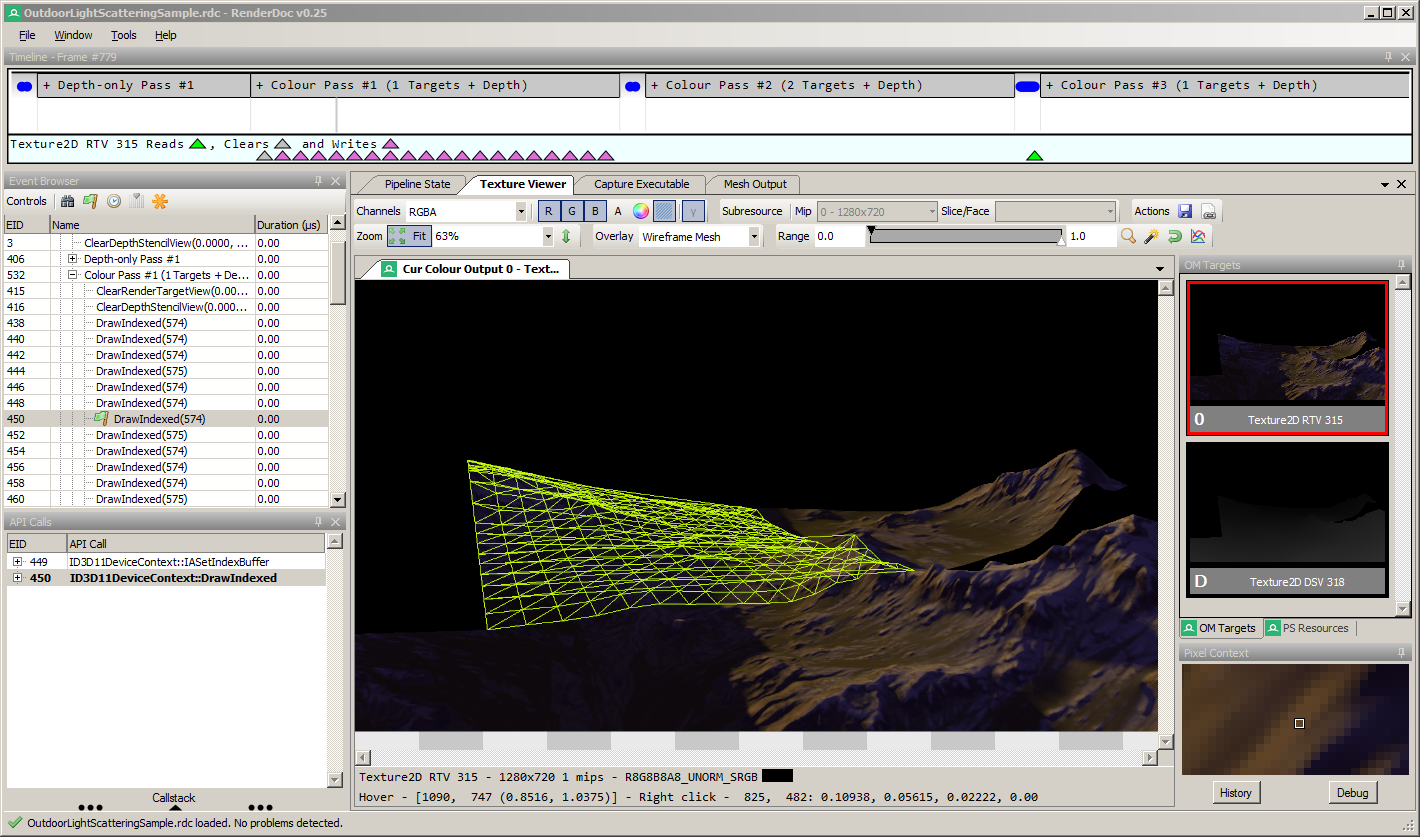Viewport: 1420px width, 837px height.
Task: Click the Range minimum value field
Action: [x=838, y=237]
